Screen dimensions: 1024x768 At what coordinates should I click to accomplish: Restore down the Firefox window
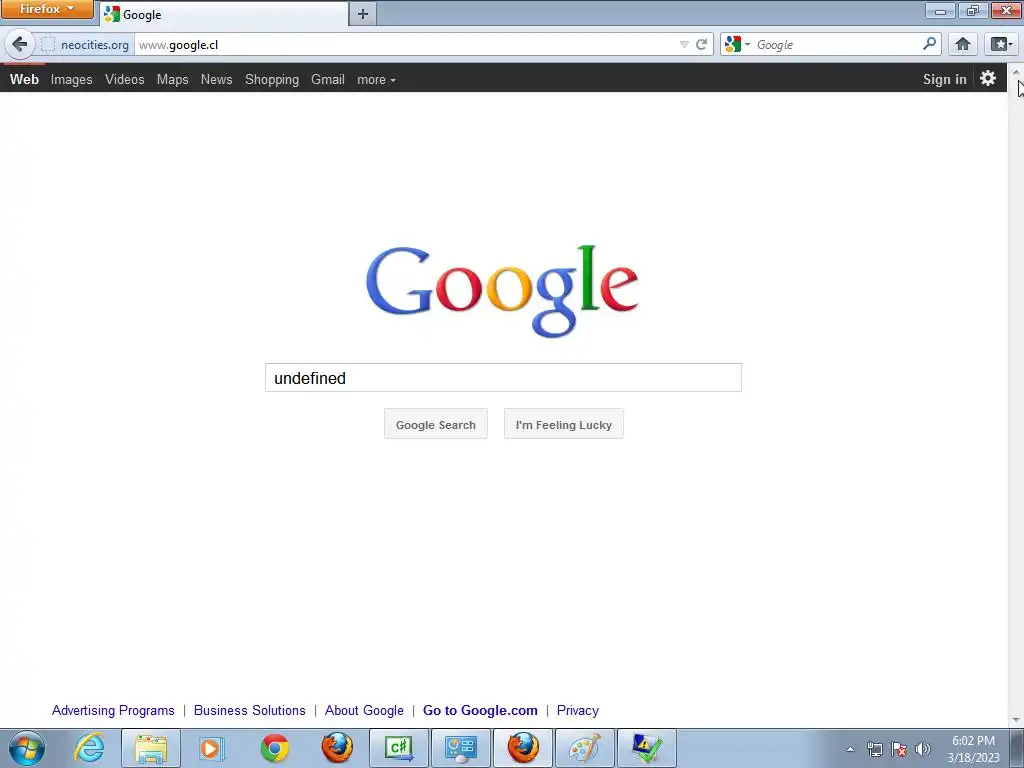pyautogui.click(x=972, y=10)
